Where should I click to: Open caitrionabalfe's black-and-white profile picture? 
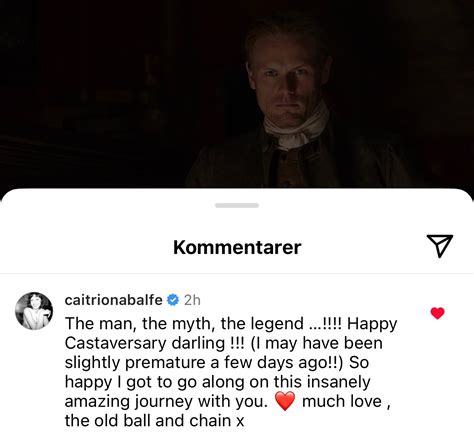click(x=34, y=311)
